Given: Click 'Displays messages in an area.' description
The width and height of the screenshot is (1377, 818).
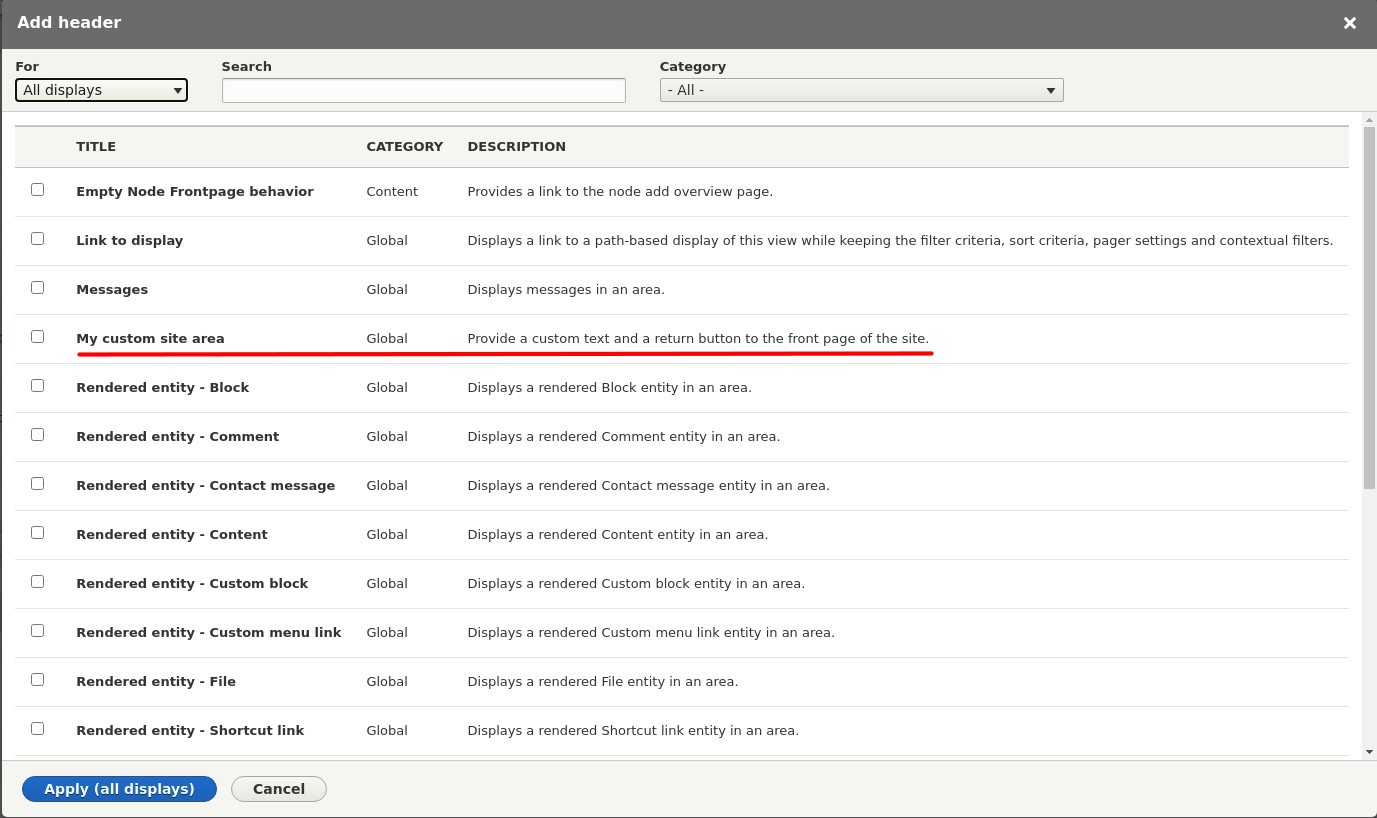Looking at the screenshot, I should coord(566,290).
